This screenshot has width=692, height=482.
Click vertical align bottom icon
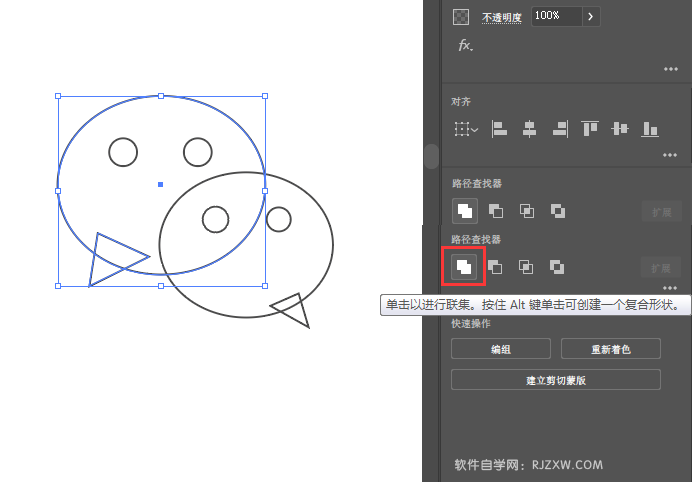[x=650, y=129]
